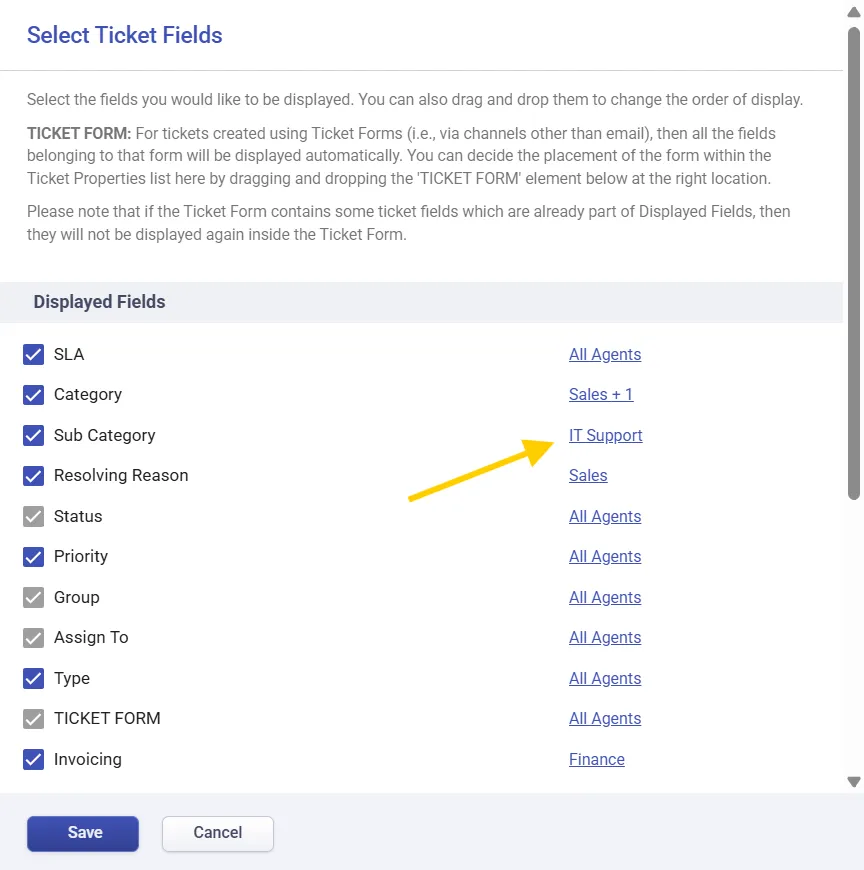Open All Agents link for SLA
This screenshot has height=870, width=864.
tap(604, 355)
